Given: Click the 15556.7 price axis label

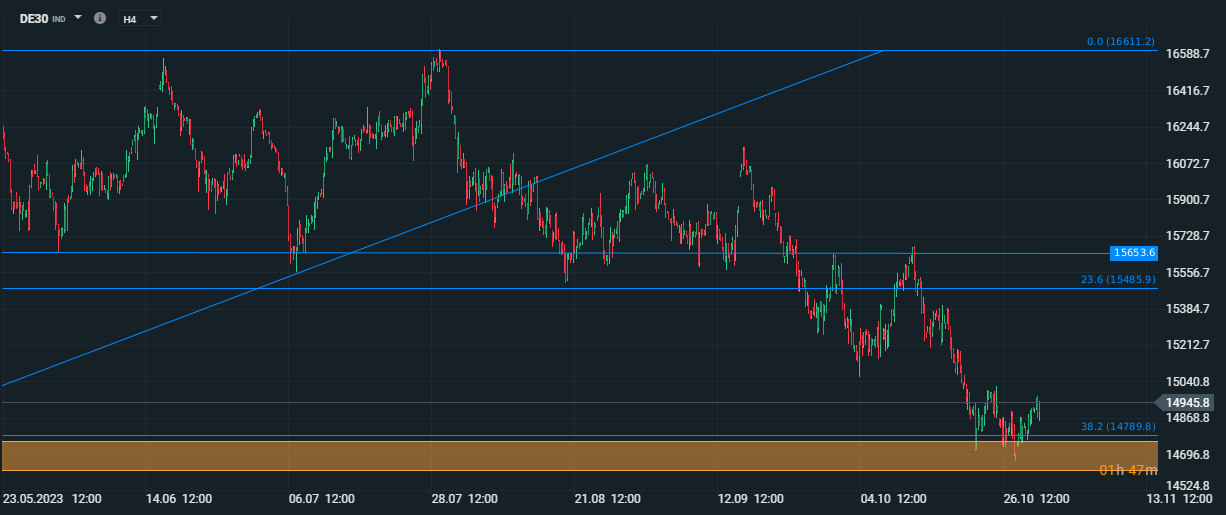Looking at the screenshot, I should pyautogui.click(x=1188, y=273).
